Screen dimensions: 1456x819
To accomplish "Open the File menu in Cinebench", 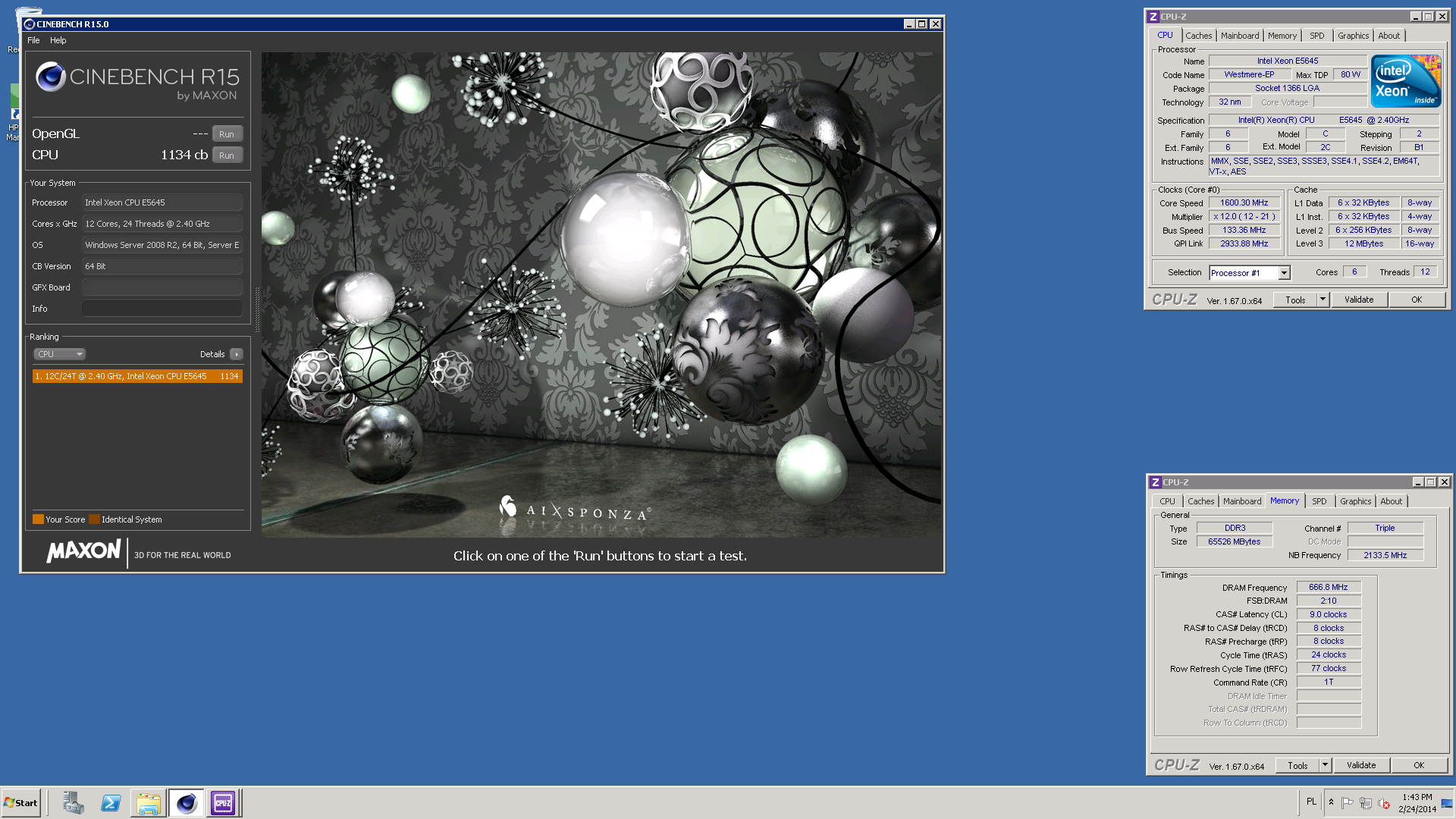I will coord(33,40).
